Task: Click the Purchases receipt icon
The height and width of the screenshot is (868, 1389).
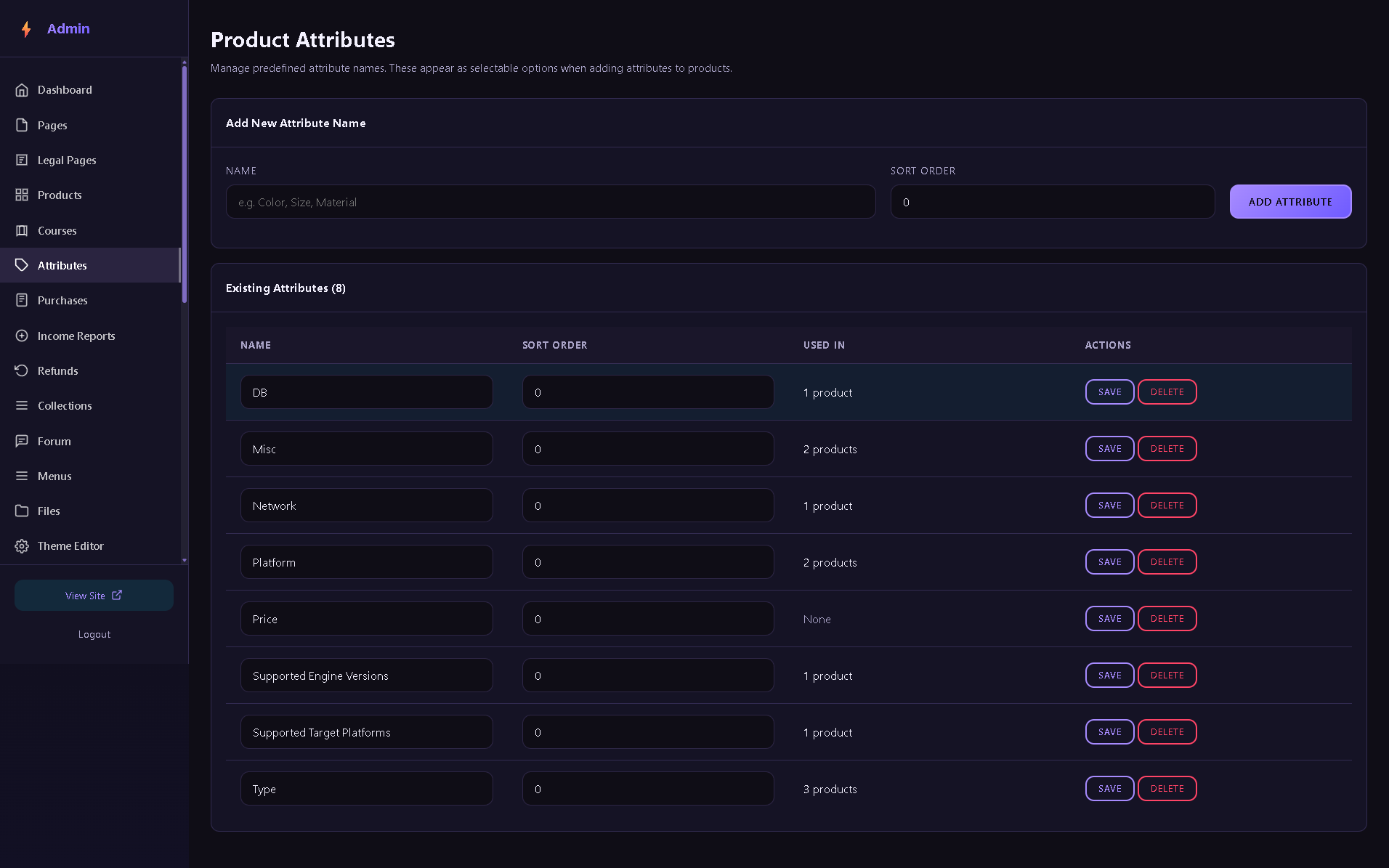Action: (22, 300)
